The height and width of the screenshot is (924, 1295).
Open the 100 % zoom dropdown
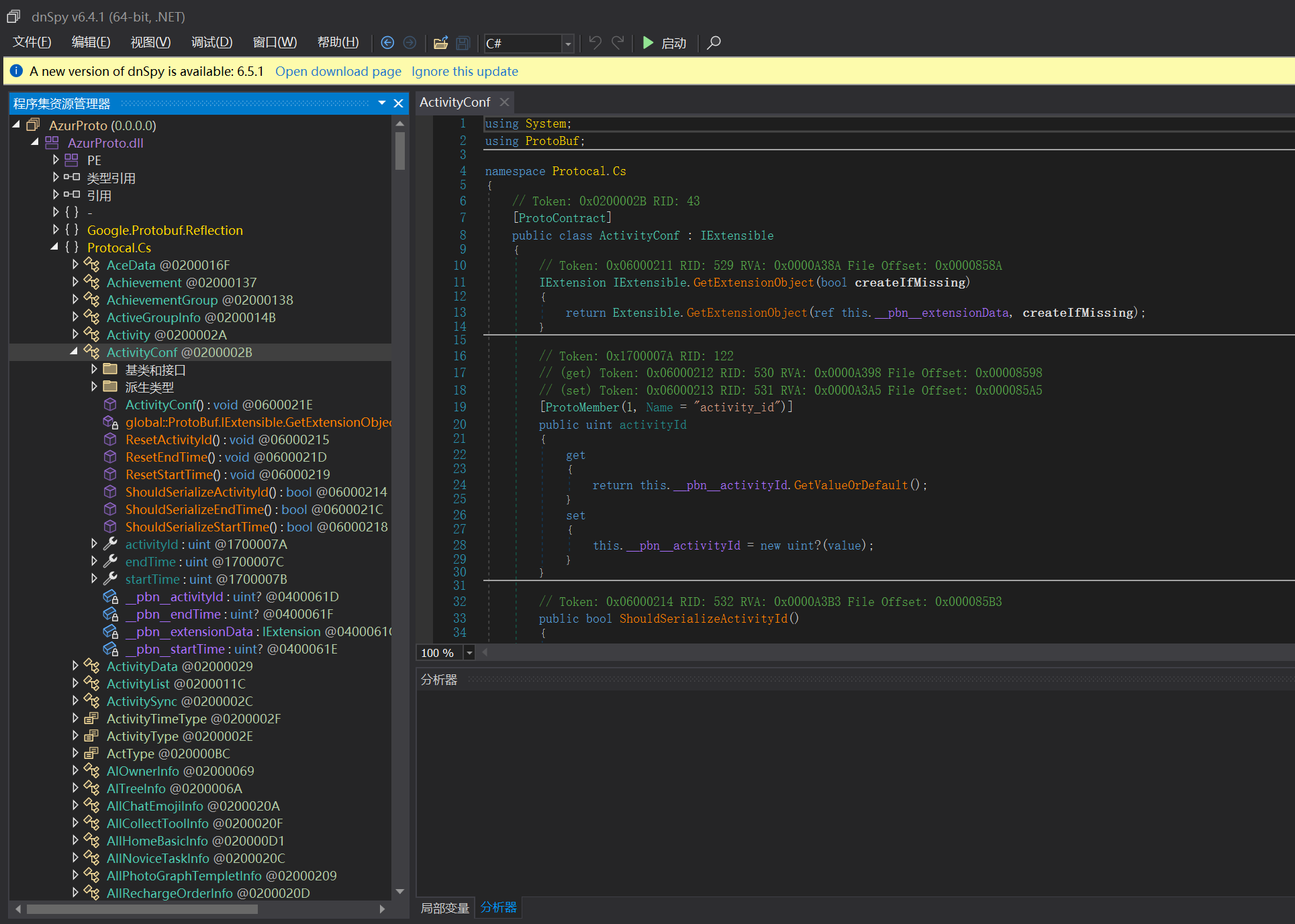pyautogui.click(x=469, y=653)
